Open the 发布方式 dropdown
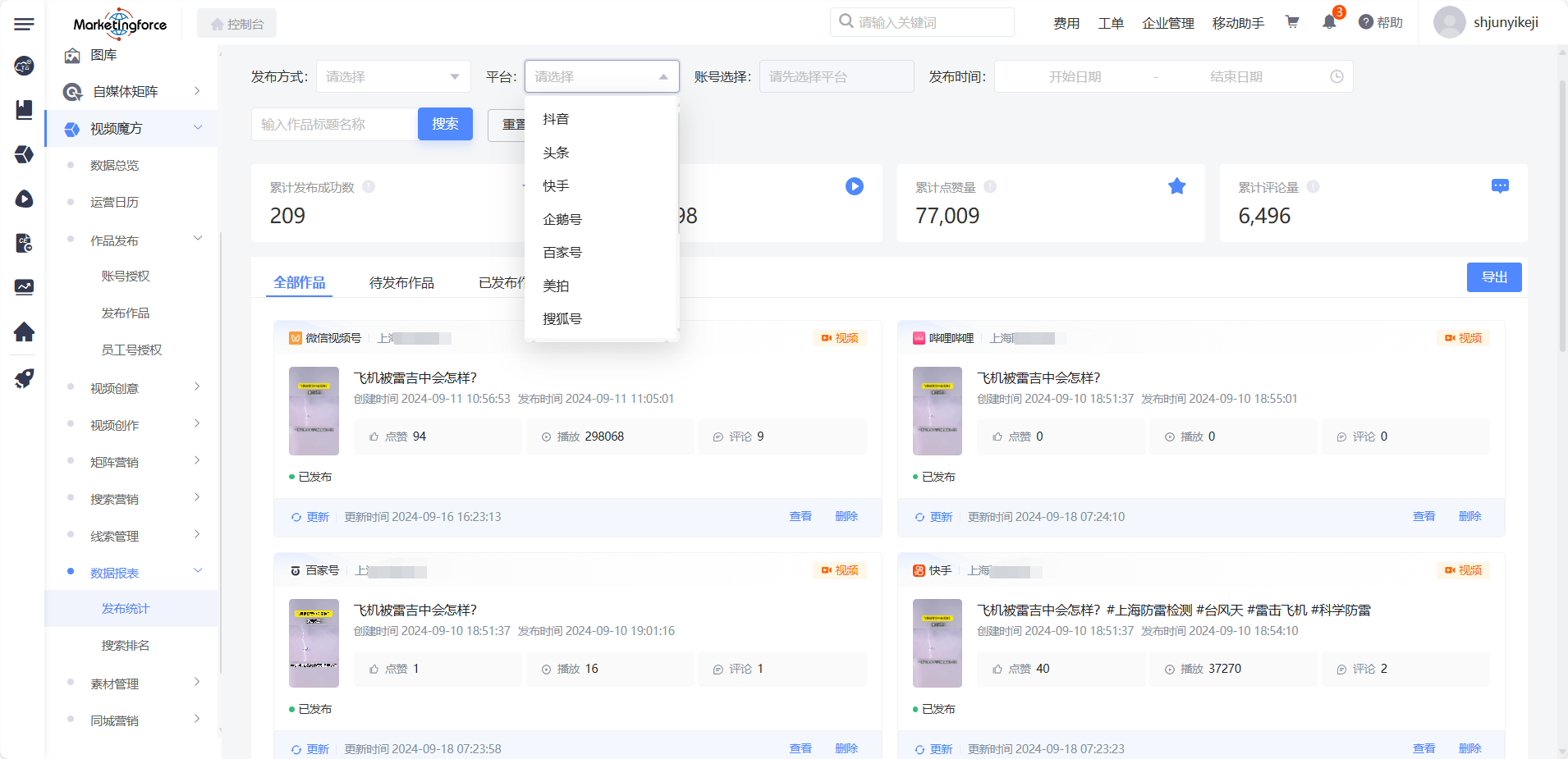This screenshot has width=1568, height=759. [x=392, y=77]
